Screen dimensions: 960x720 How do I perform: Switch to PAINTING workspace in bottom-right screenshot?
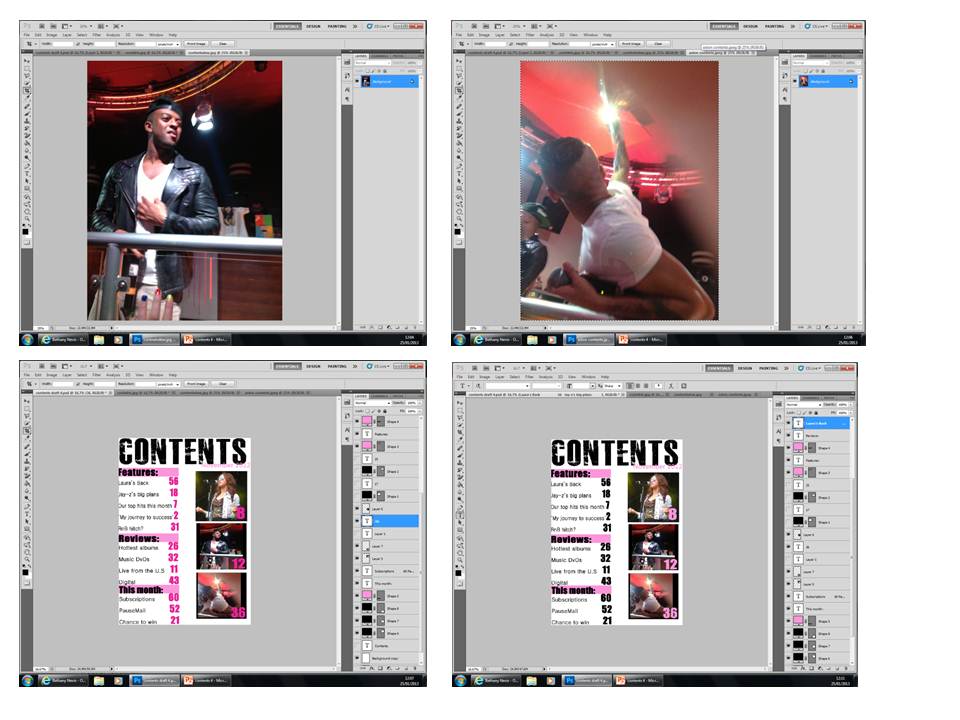pos(768,368)
